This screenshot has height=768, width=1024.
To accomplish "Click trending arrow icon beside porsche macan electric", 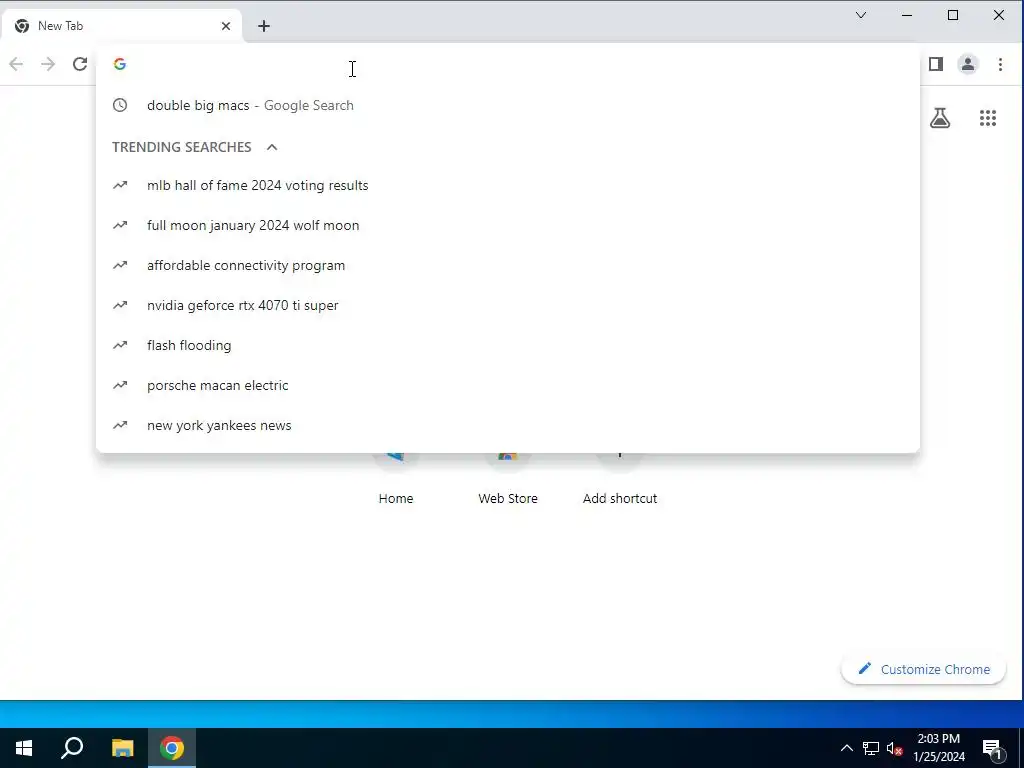I will pos(120,385).
